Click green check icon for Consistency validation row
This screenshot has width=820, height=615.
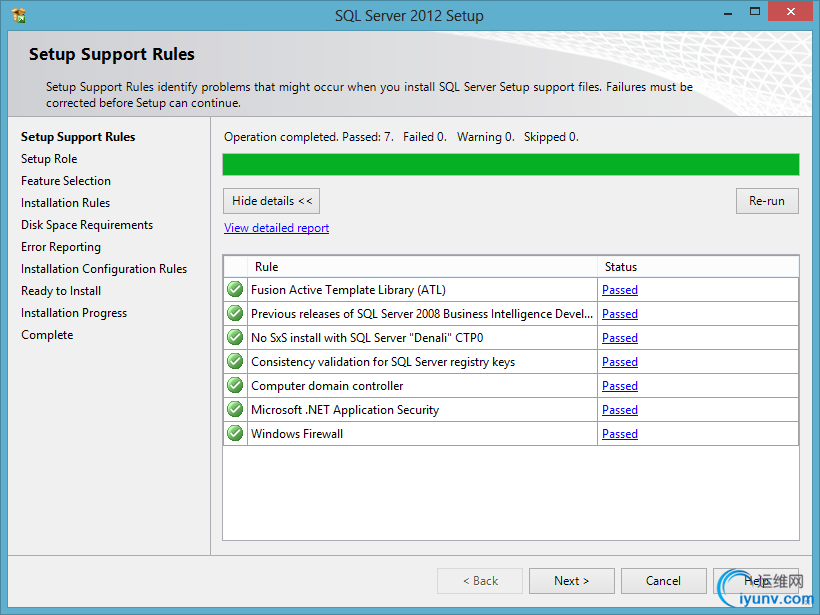tap(235, 361)
